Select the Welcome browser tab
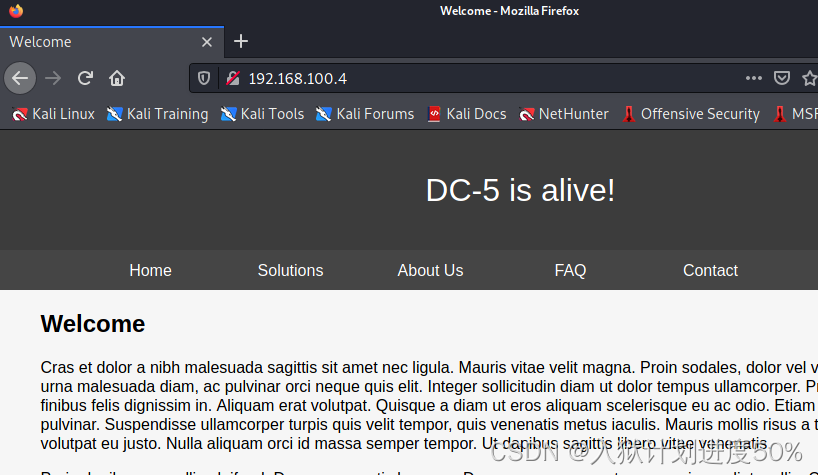Screen dimensions: 818x475 click(112, 42)
